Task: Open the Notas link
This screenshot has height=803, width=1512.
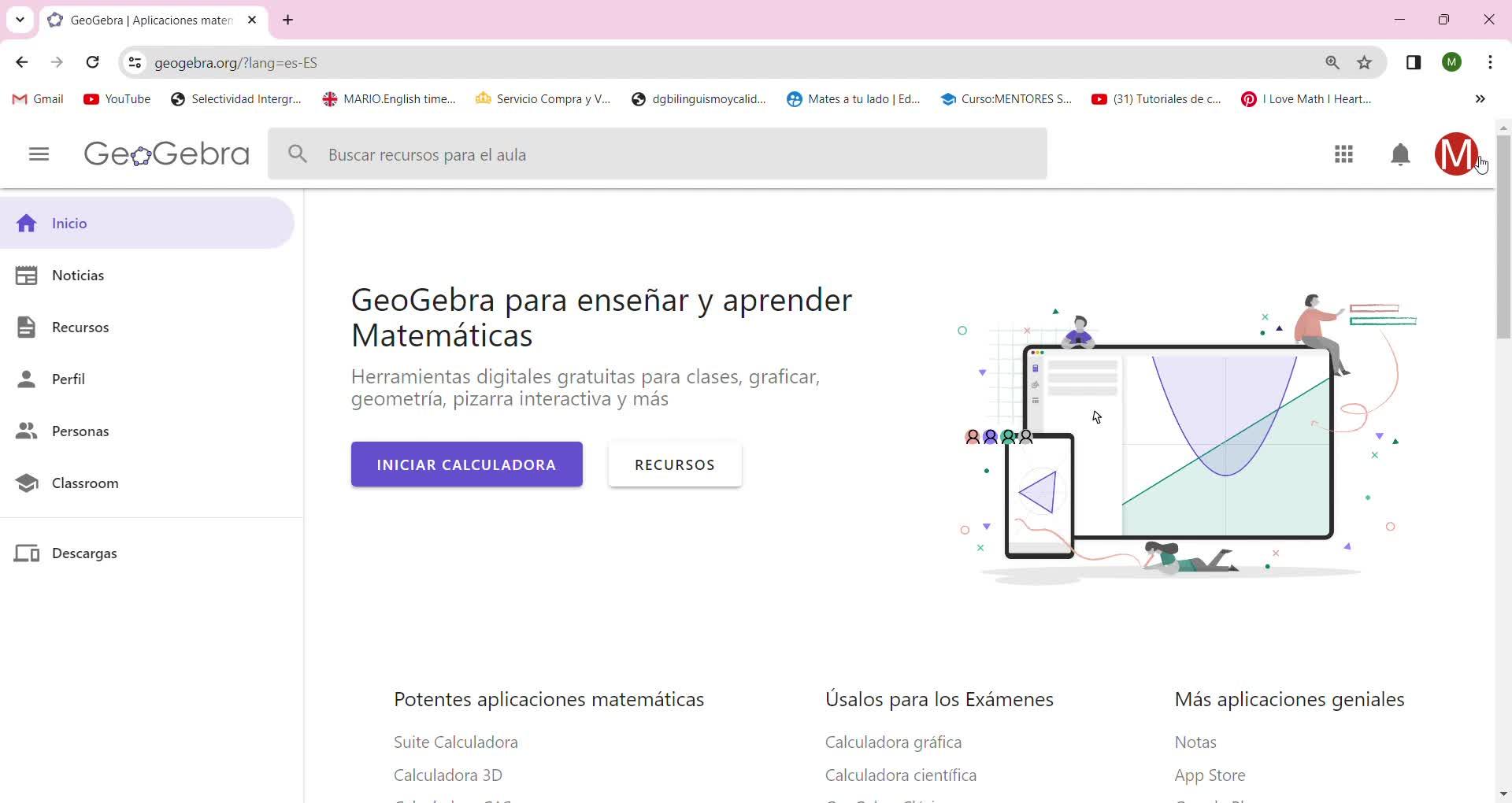Action: [1195, 742]
